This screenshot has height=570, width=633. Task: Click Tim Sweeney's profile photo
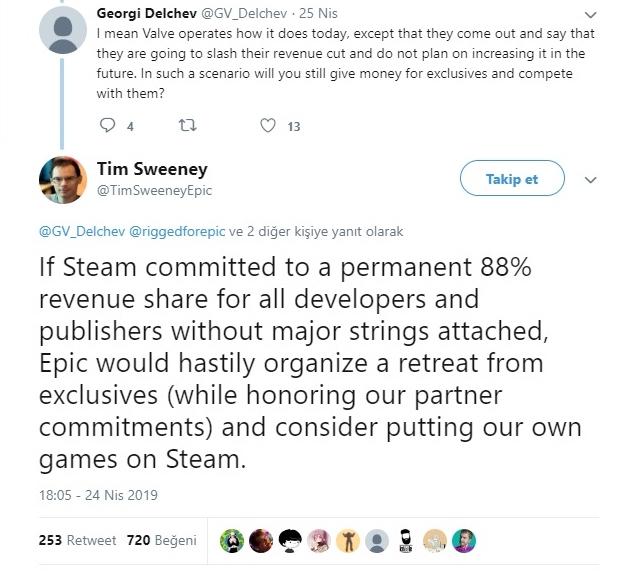click(62, 181)
